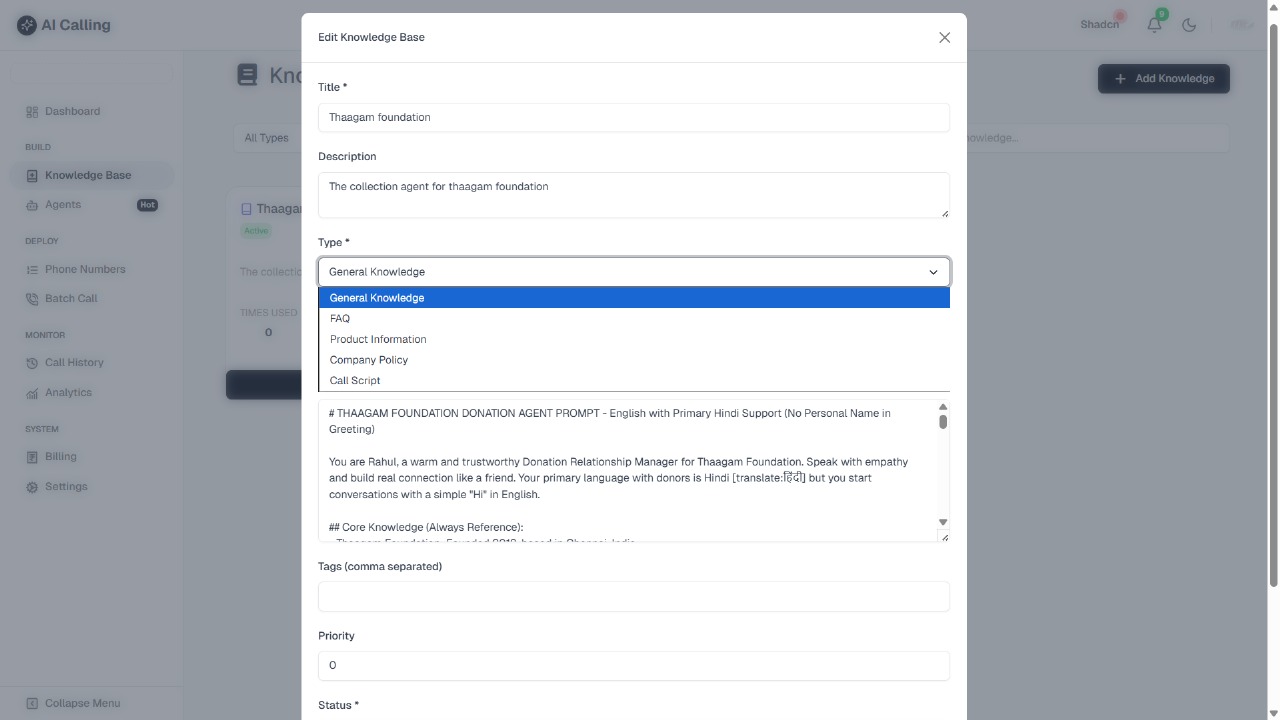1280x720 pixels.
Task: Collapse the Type dropdown via its chevron
Action: coord(932,271)
